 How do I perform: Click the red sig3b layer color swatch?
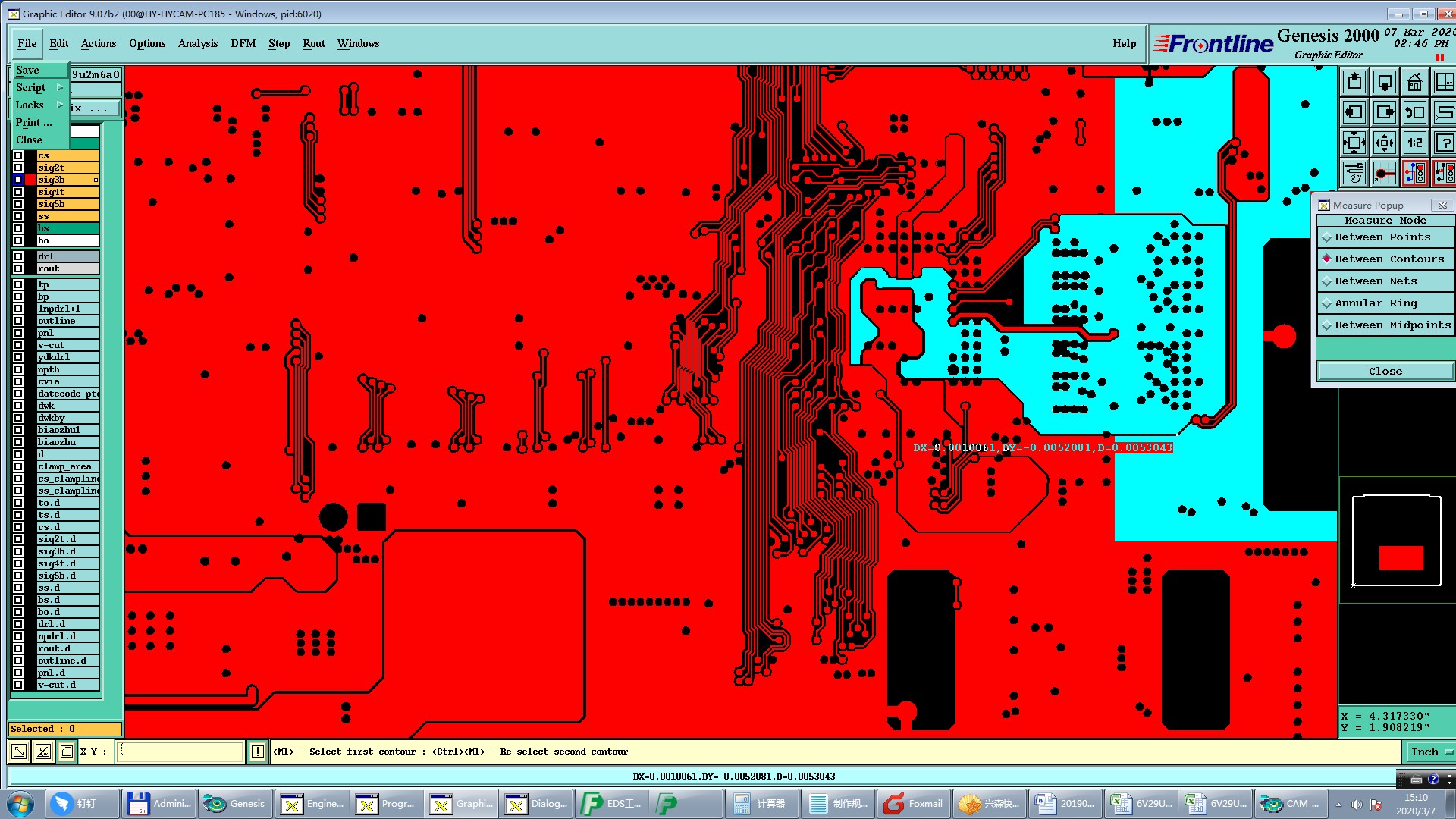(30, 180)
